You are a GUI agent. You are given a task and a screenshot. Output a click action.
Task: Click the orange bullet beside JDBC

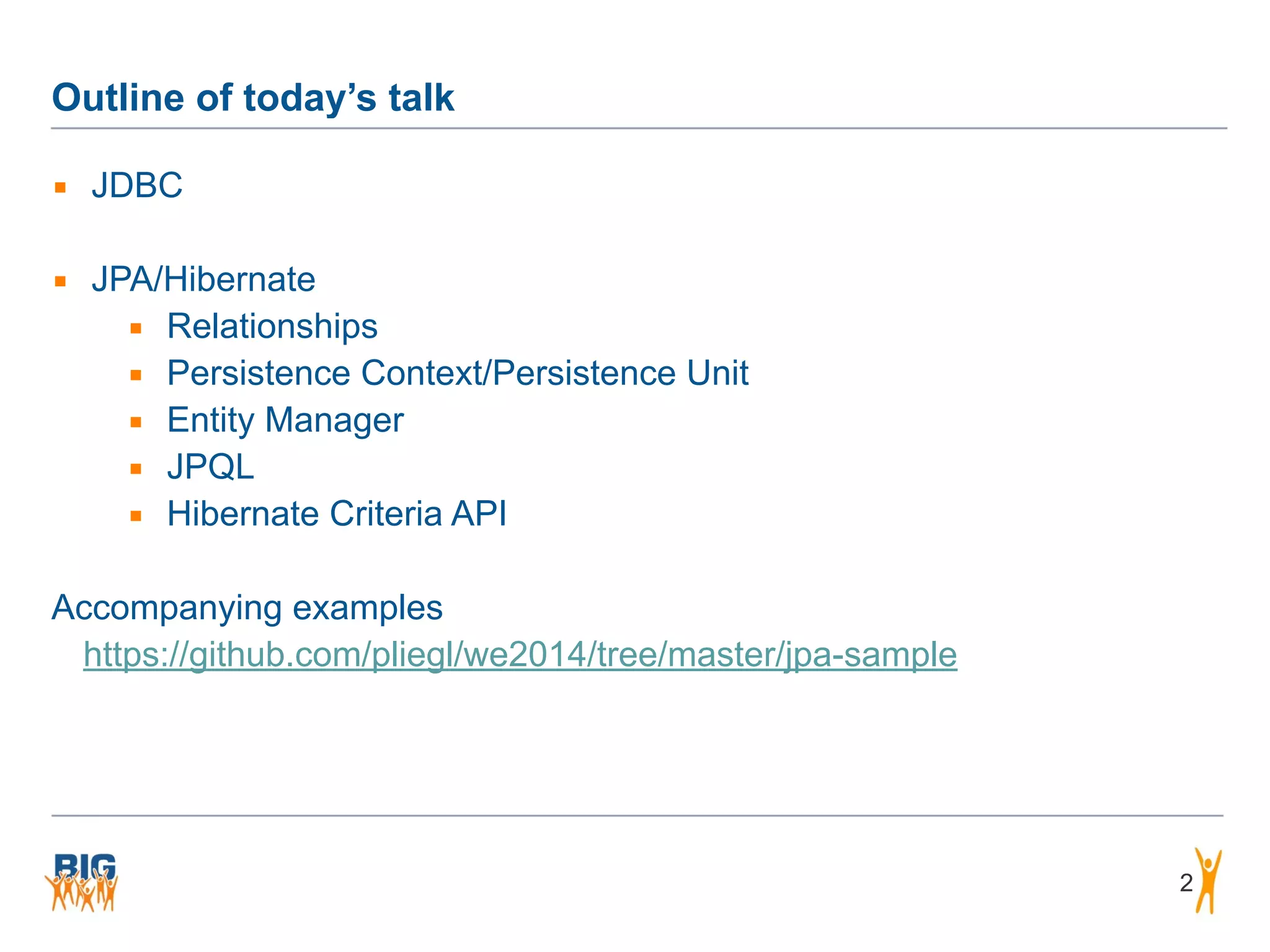[60, 187]
